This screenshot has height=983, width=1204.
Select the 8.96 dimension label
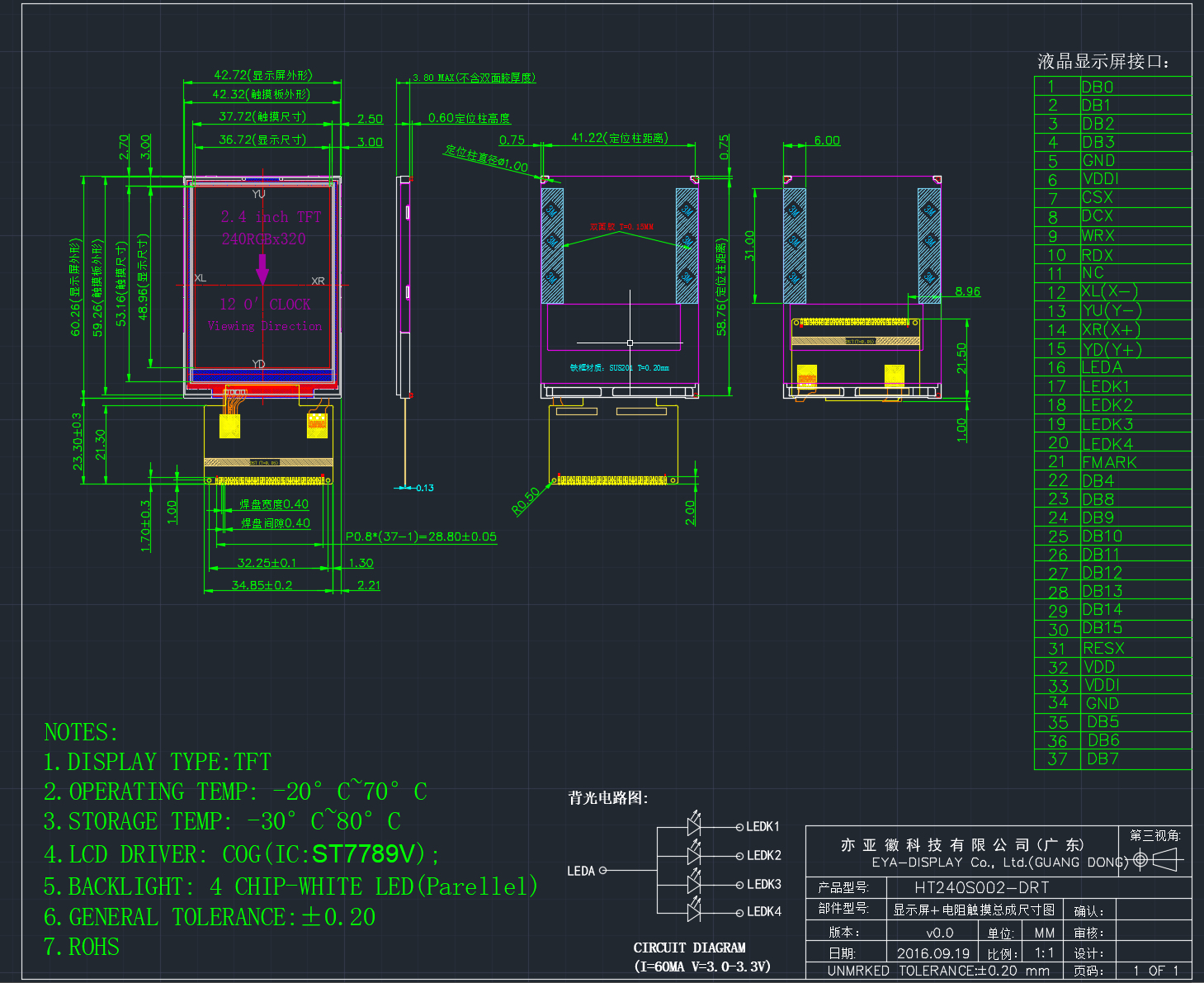pyautogui.click(x=968, y=291)
